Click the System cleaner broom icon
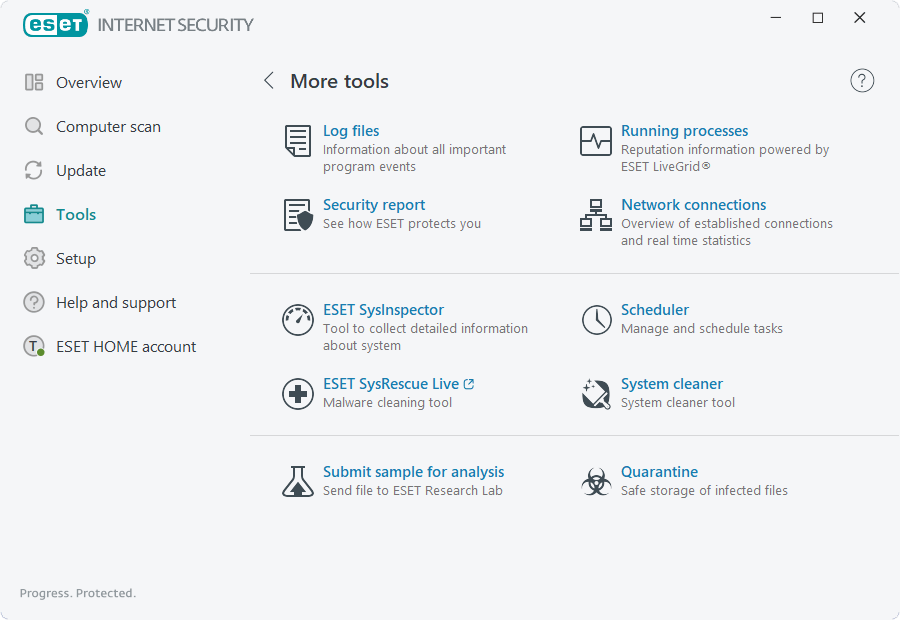The height and width of the screenshot is (620, 900). pyautogui.click(x=596, y=394)
